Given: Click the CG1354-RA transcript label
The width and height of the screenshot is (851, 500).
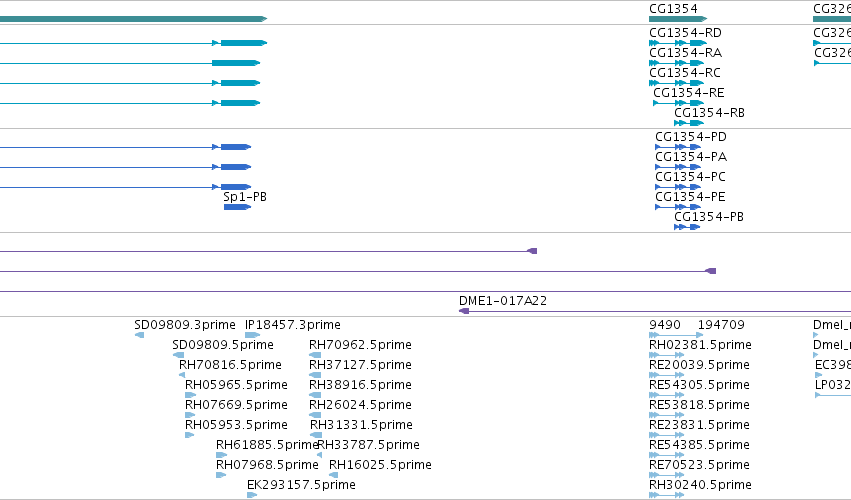Looking at the screenshot, I should click(x=685, y=53).
